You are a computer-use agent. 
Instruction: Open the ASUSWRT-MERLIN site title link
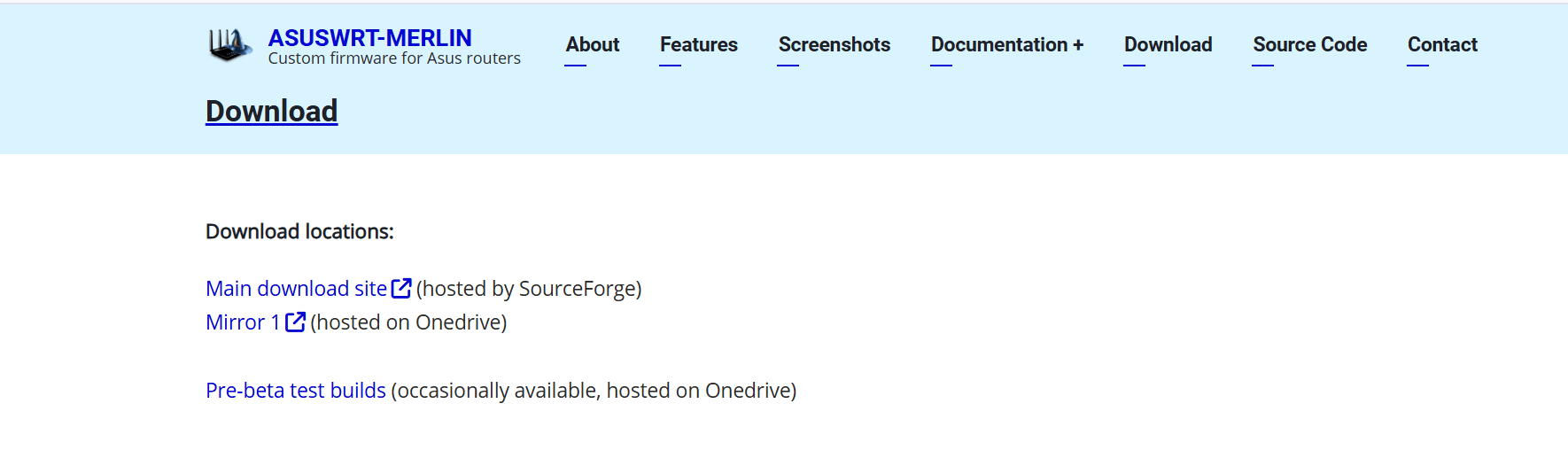click(369, 38)
